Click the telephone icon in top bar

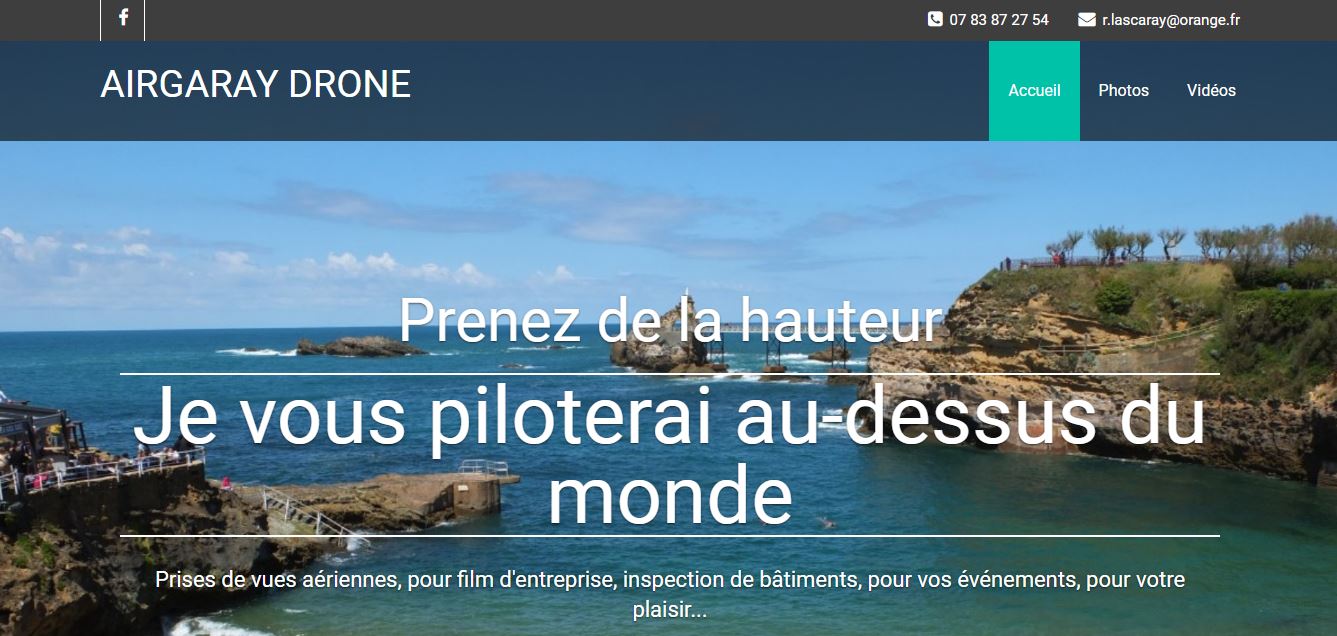[x=935, y=19]
